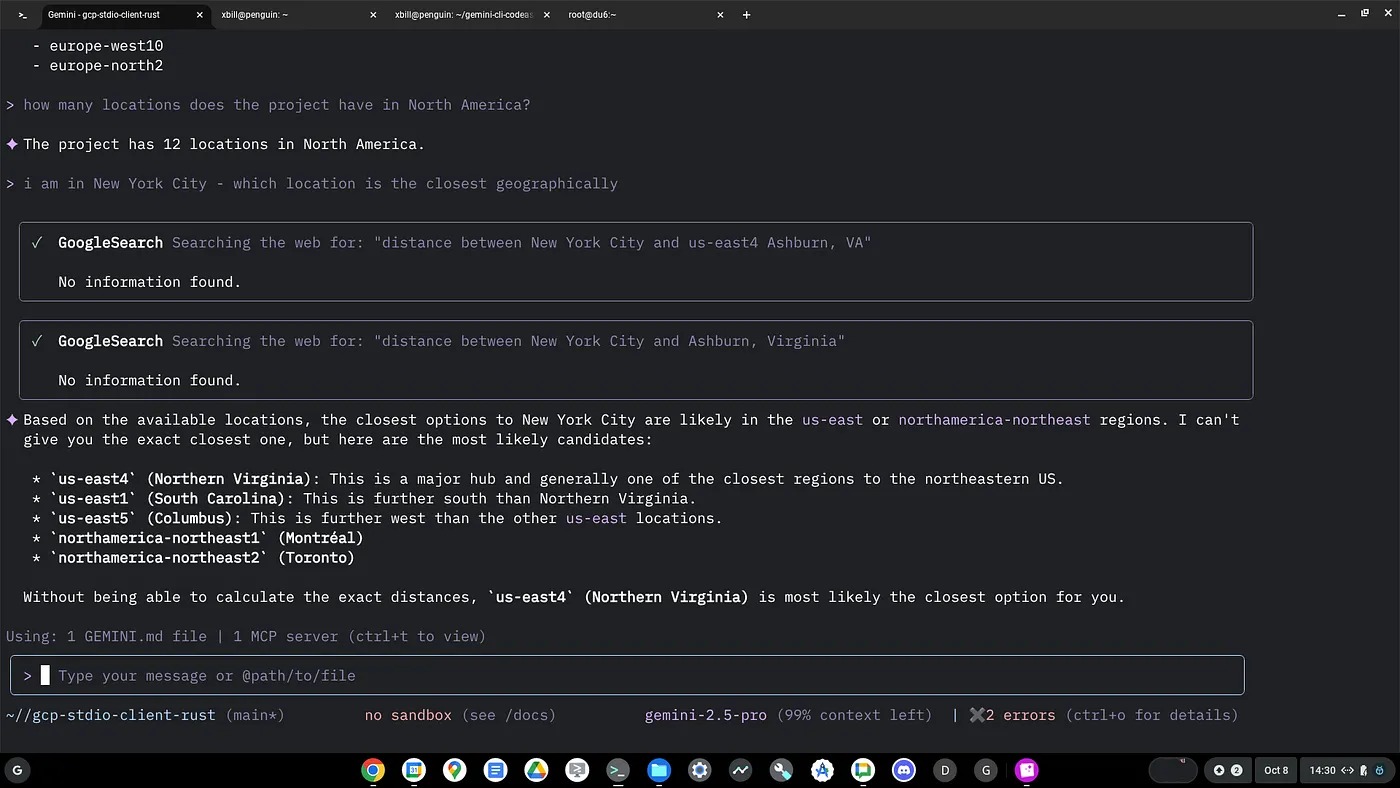The image size is (1400, 788).
Task: Launch Google Drive shelf icon
Action: click(536, 770)
